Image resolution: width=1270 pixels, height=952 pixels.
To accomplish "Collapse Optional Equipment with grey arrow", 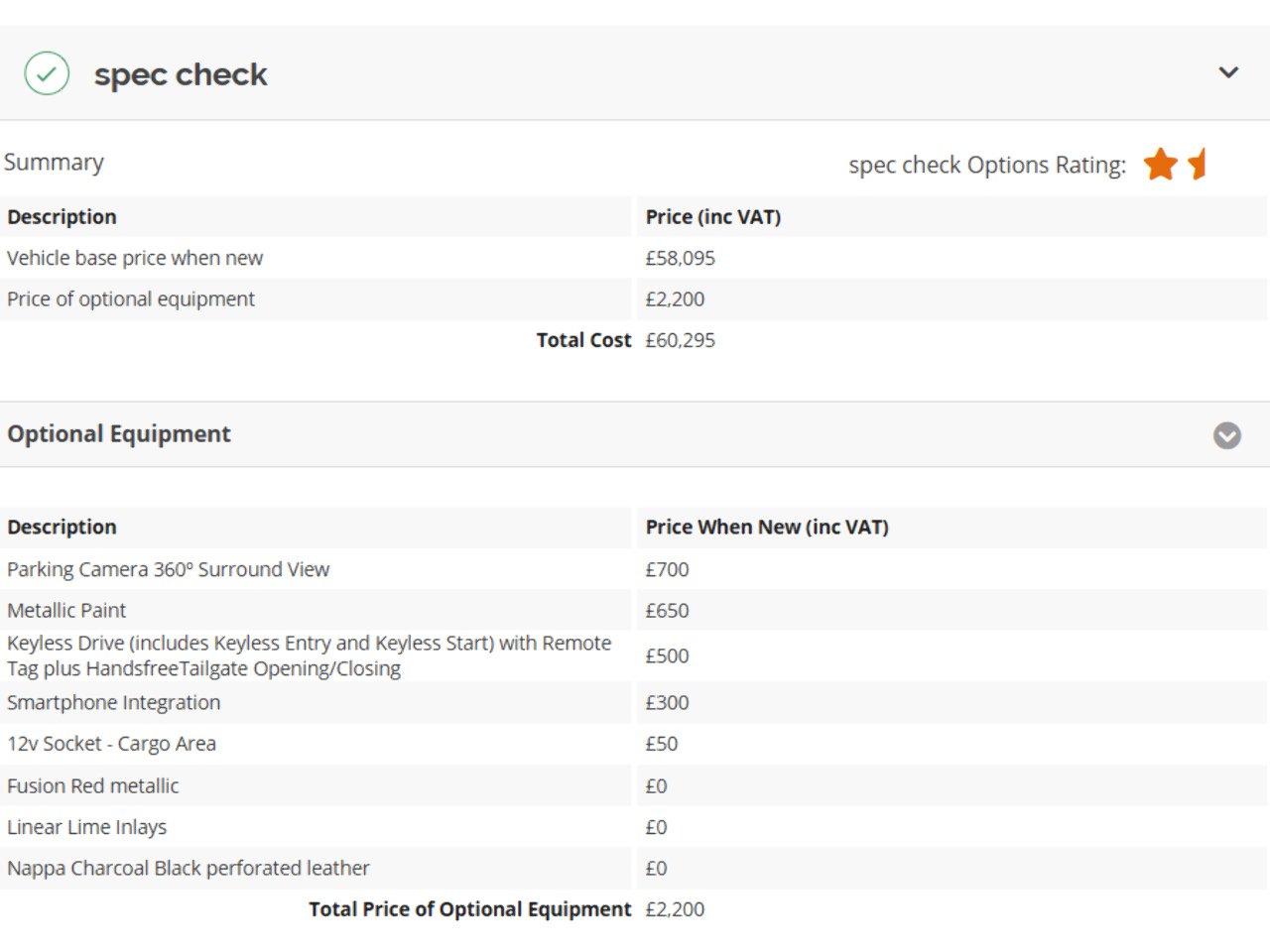I will click(1227, 435).
